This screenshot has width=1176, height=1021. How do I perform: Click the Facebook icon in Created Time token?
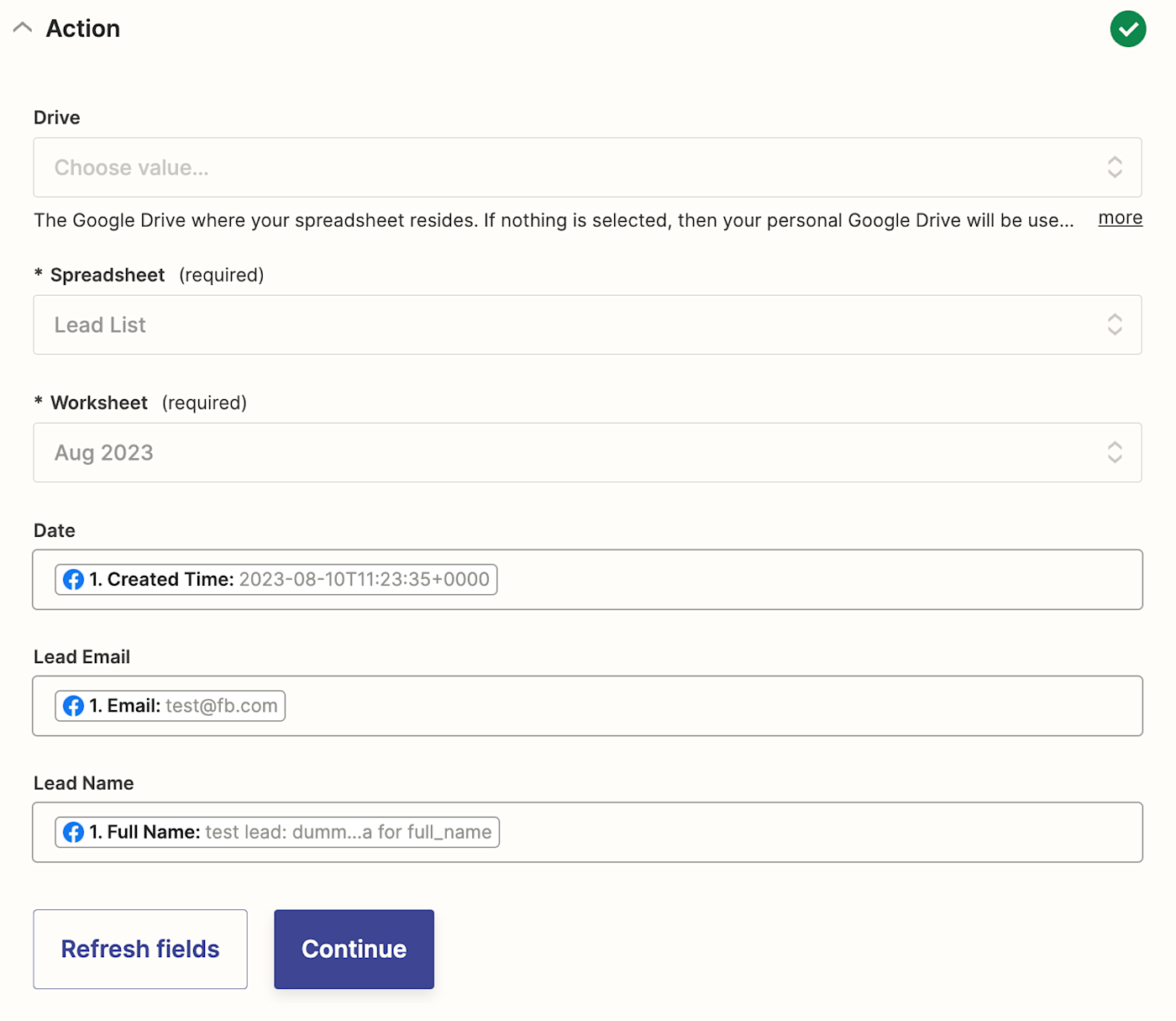[74, 580]
